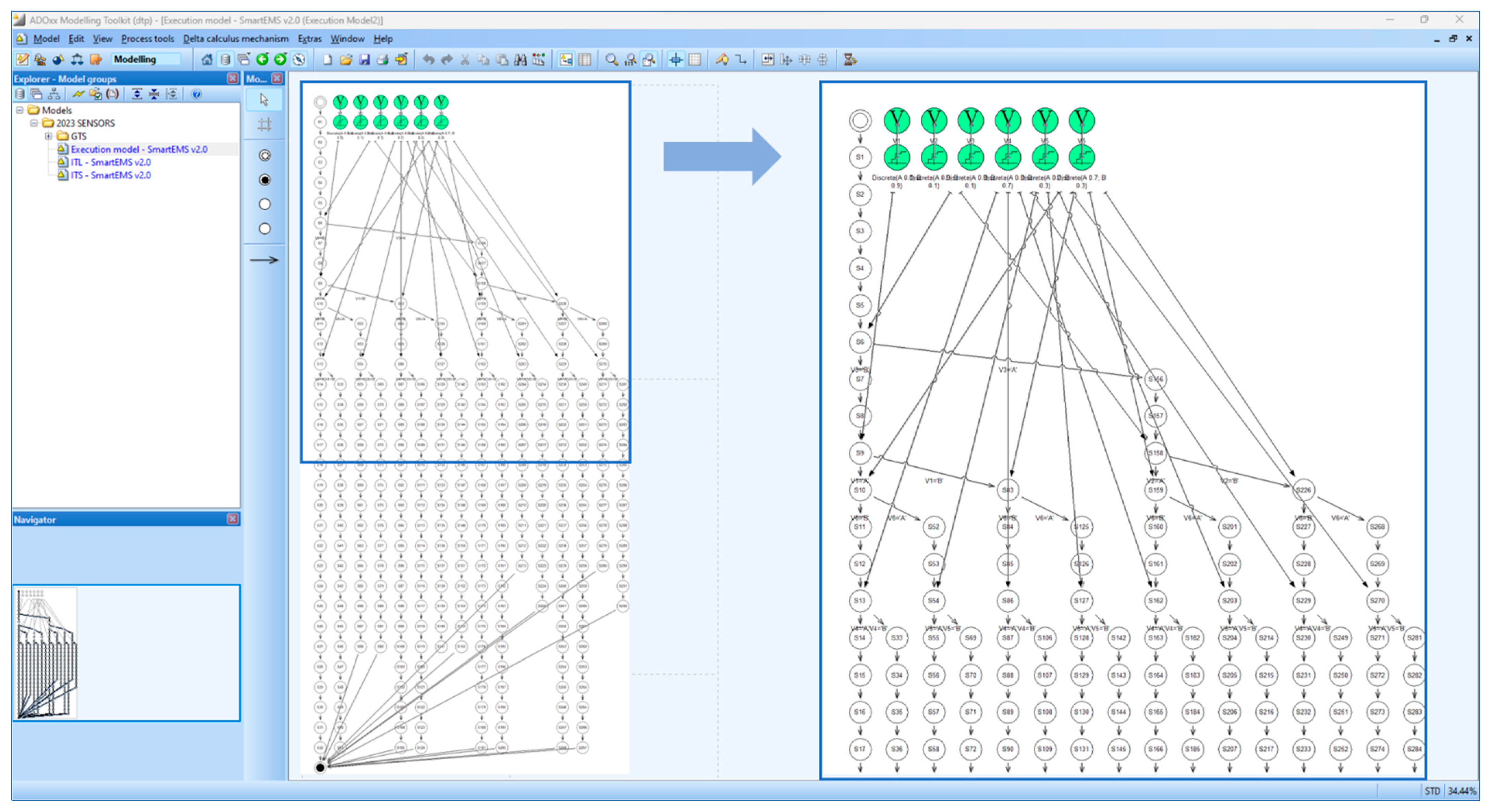Open the Process tools menu

point(147,39)
